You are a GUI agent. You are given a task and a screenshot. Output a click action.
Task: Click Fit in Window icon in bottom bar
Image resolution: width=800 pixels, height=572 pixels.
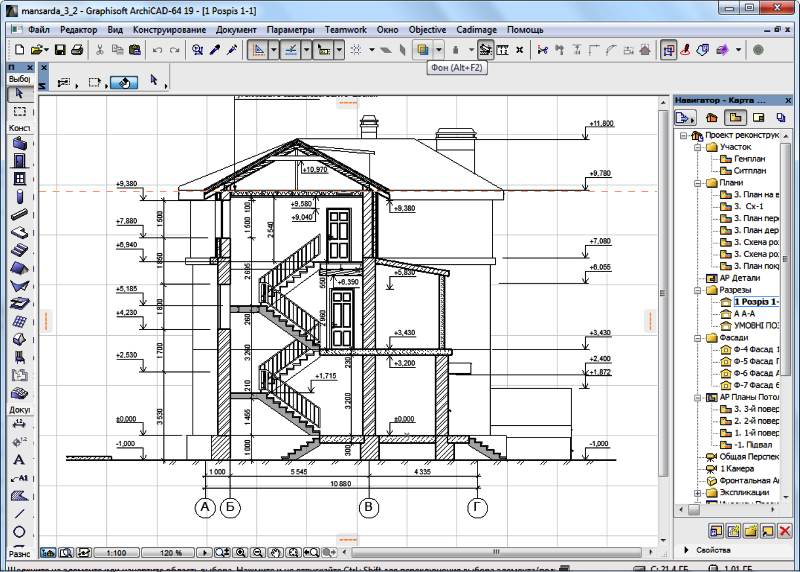pos(293,553)
